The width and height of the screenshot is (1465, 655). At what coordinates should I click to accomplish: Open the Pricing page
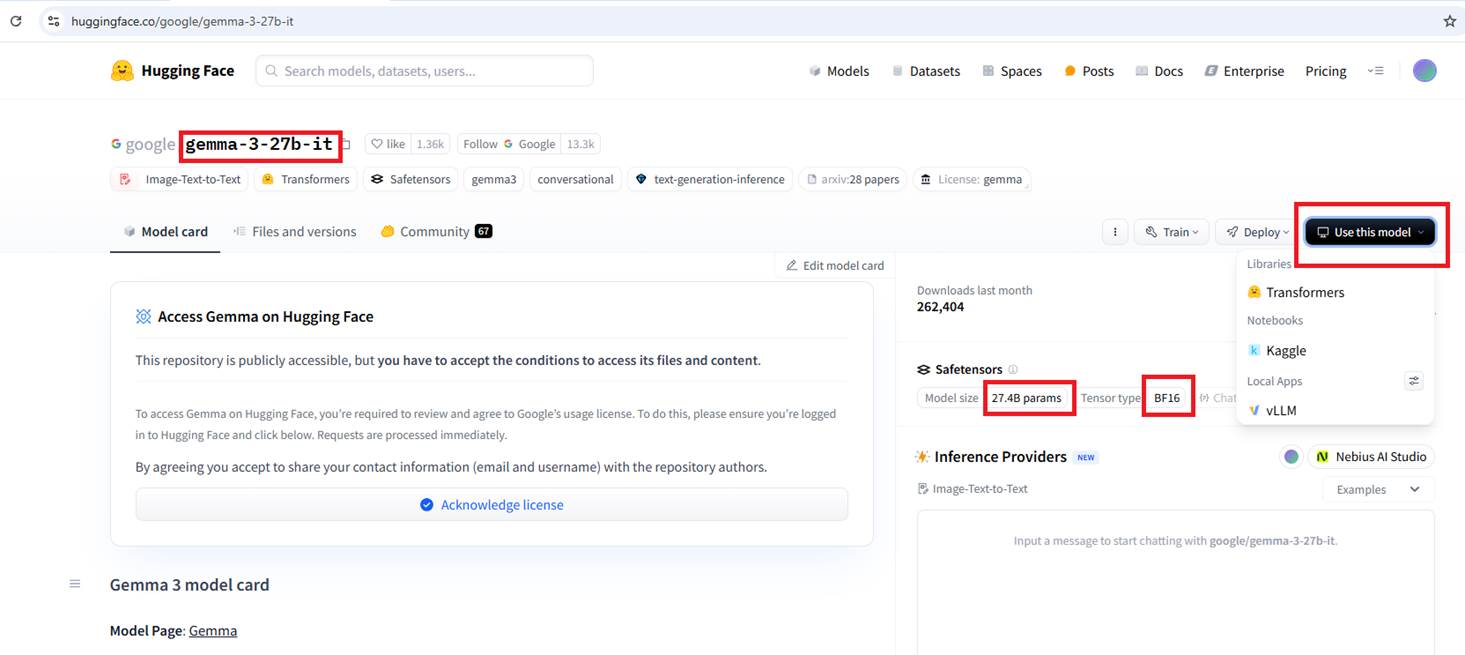click(1326, 71)
